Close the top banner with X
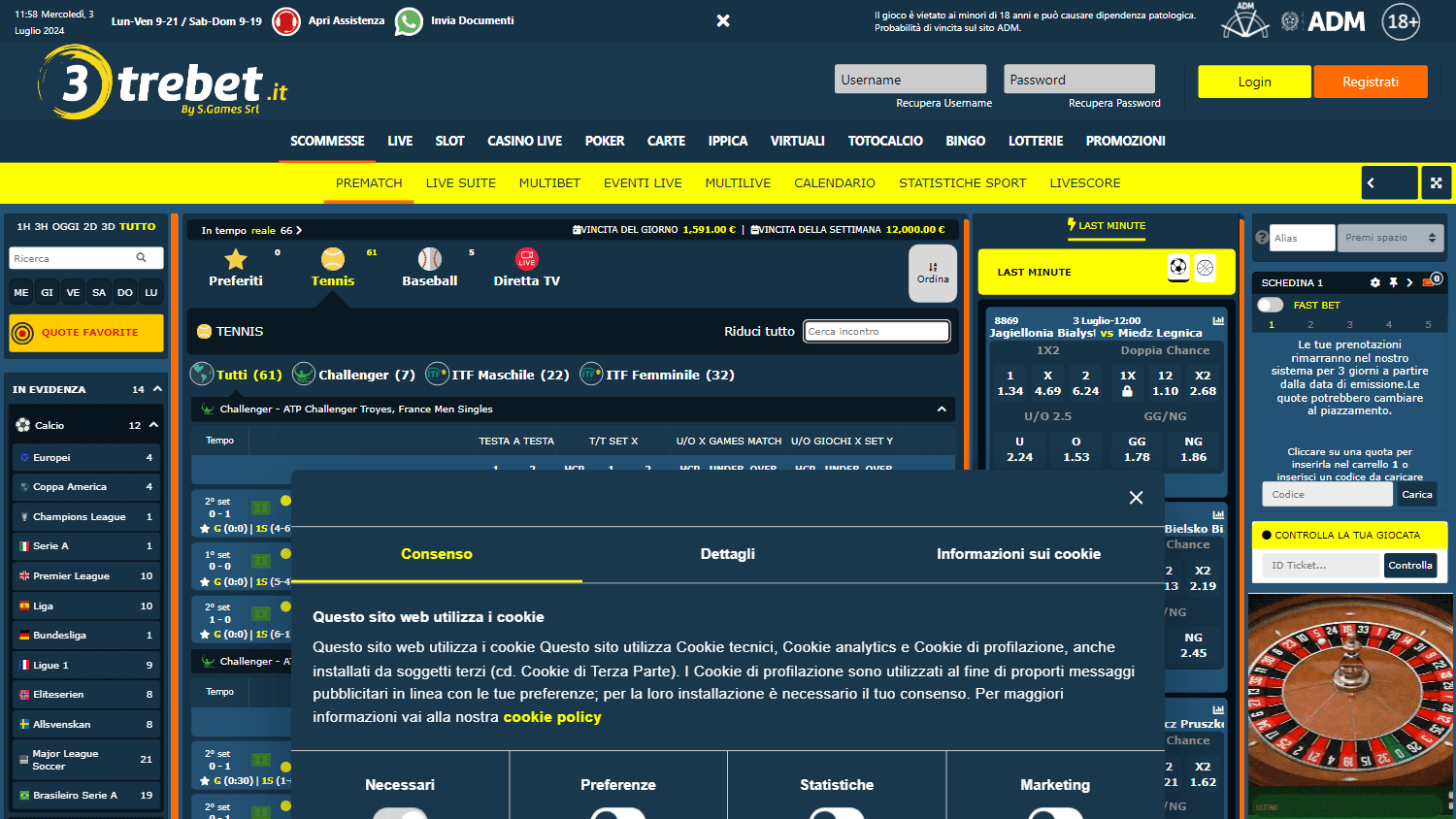This screenshot has width=1456, height=819. pos(723,20)
